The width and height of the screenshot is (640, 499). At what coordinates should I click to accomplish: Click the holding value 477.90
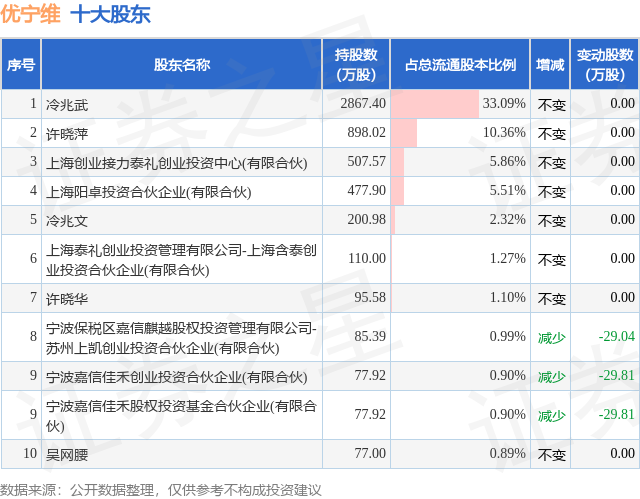point(367,190)
